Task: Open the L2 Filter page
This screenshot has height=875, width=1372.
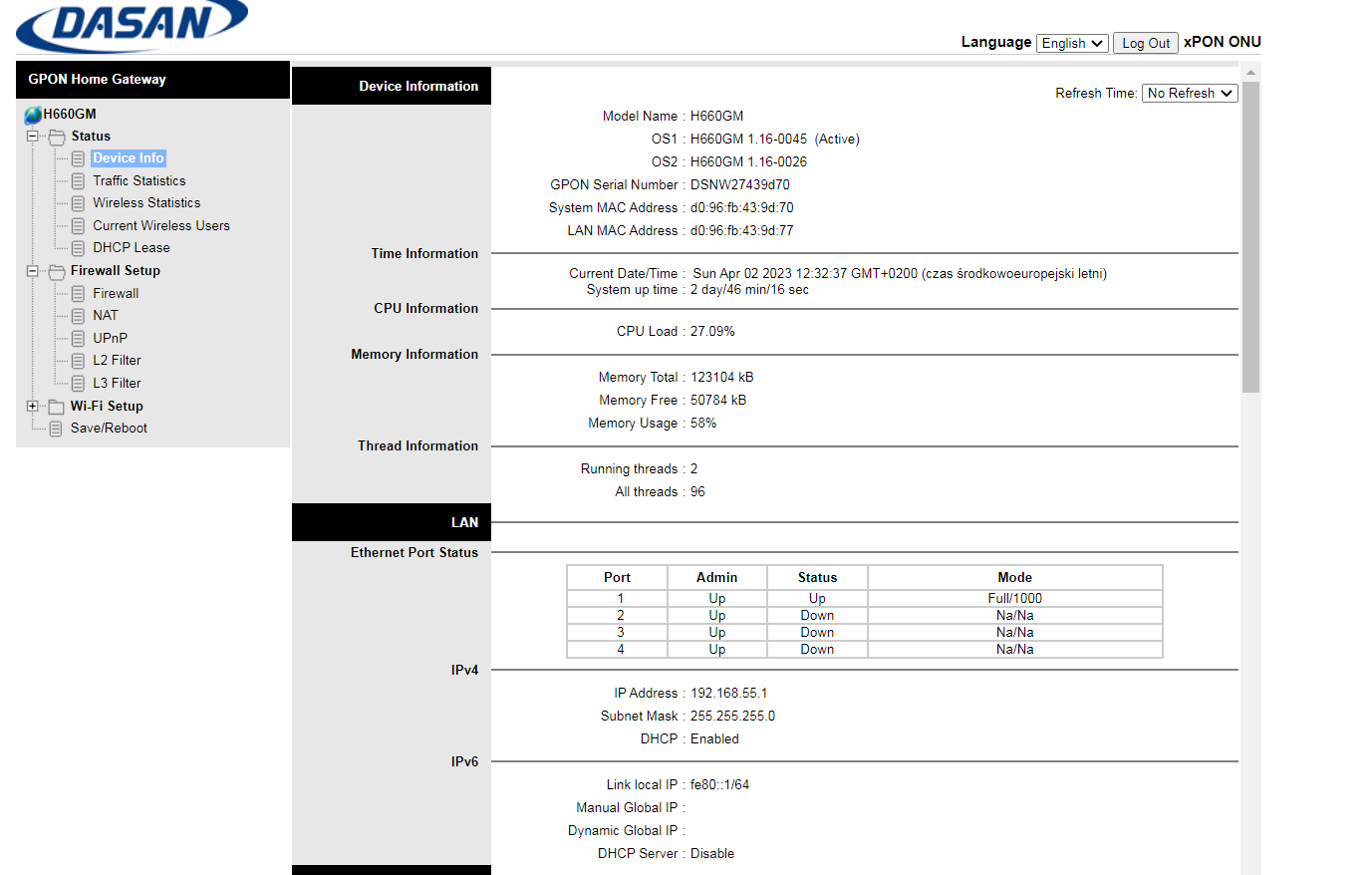Action: click(x=117, y=361)
